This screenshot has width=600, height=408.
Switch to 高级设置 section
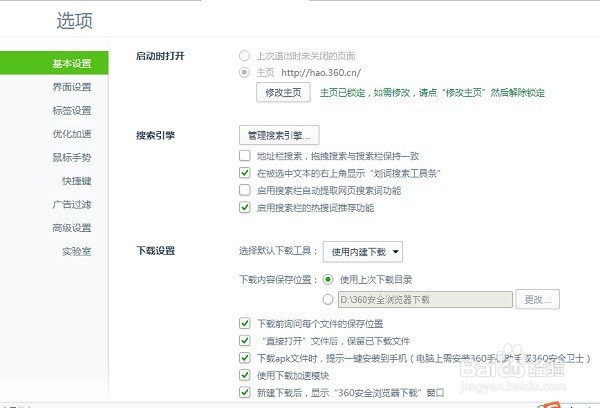72,228
